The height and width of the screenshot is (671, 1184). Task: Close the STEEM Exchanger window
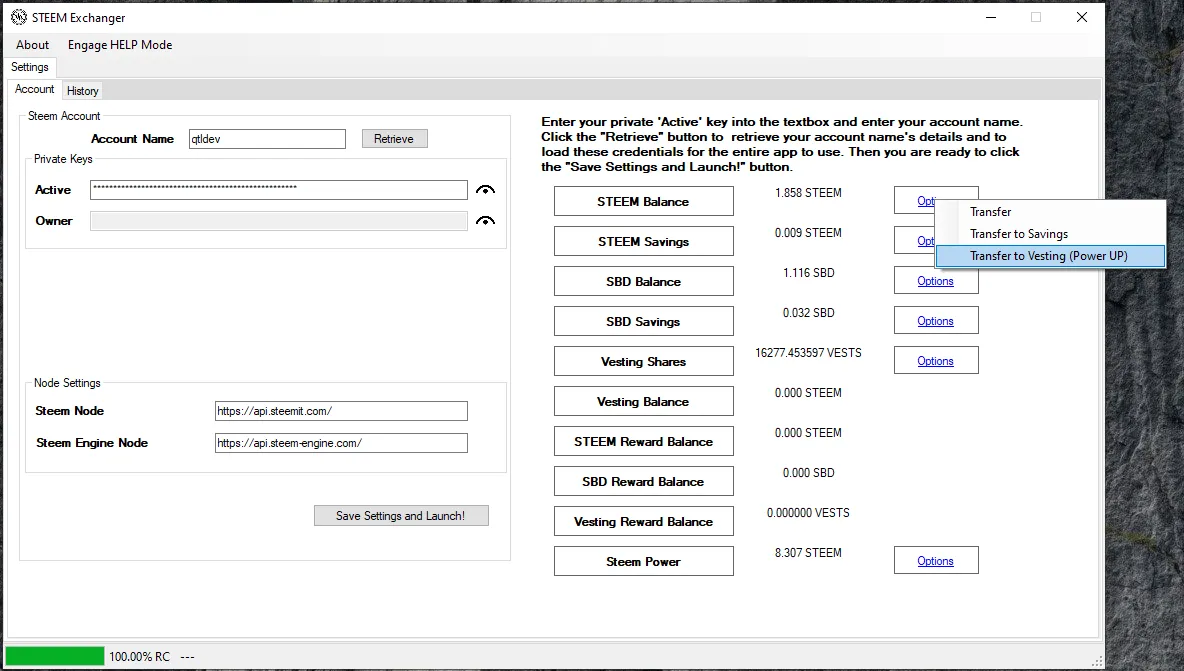[1081, 17]
